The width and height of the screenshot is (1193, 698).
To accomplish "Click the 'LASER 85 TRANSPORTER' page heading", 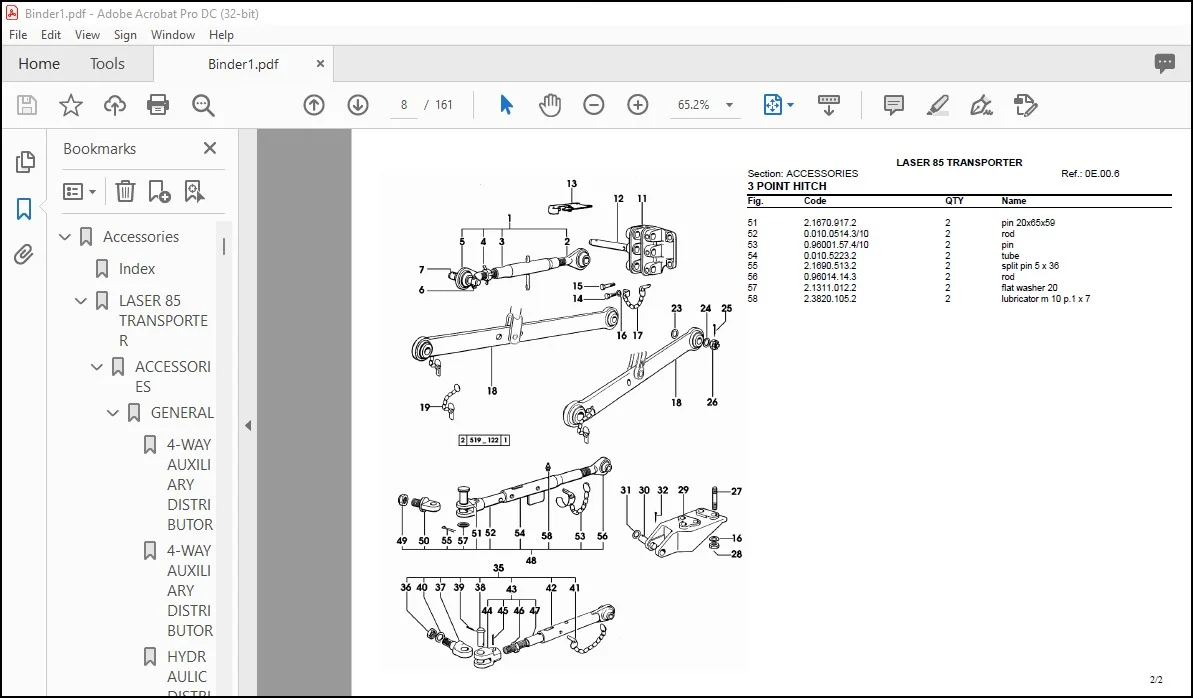I will tap(959, 162).
